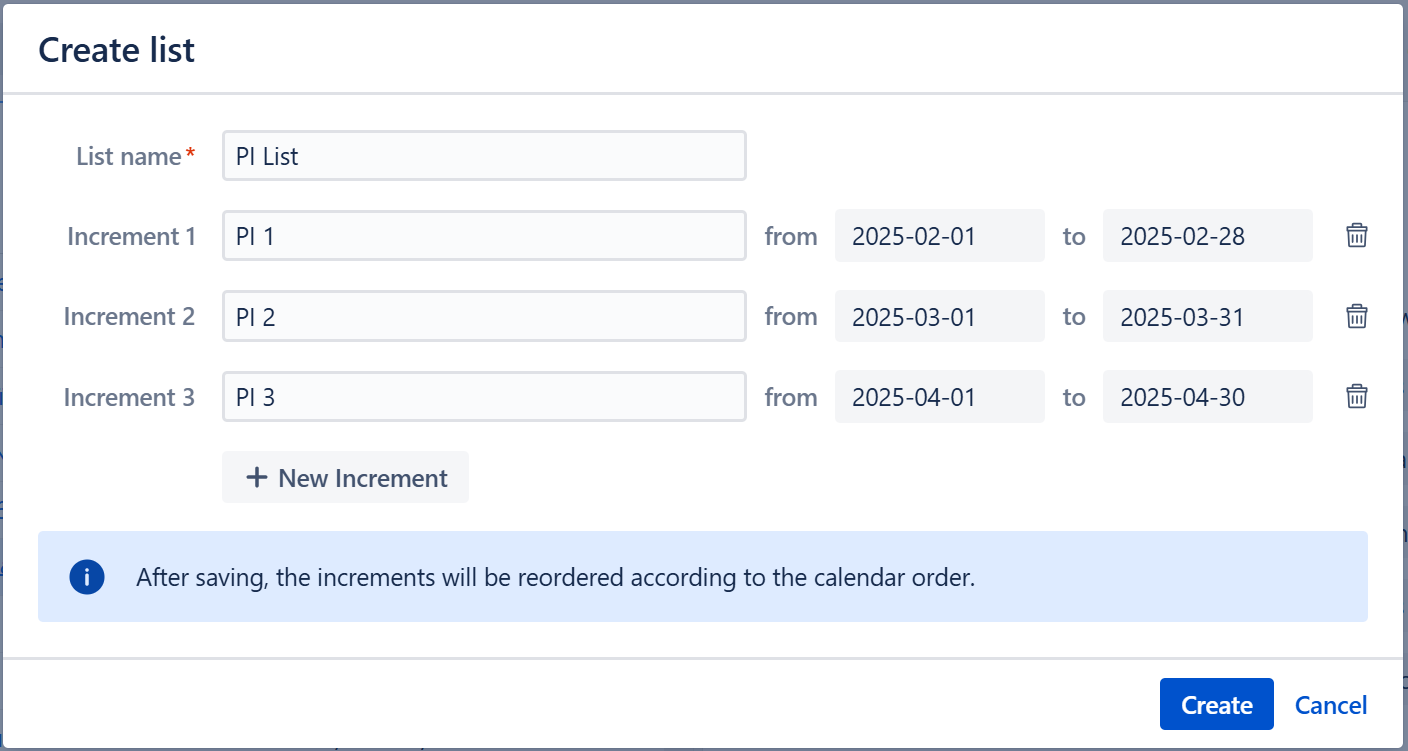Edit the List name field
This screenshot has width=1408, height=751.
click(x=484, y=156)
